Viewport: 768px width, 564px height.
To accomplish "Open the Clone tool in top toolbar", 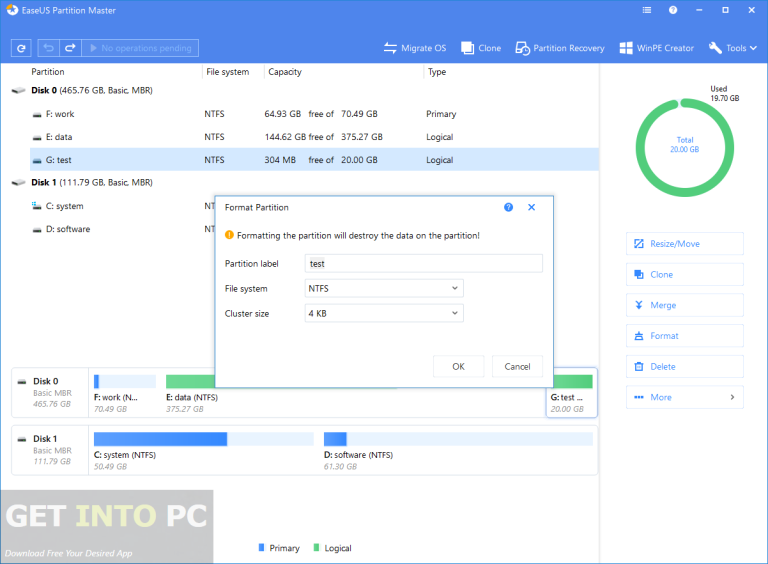I will pos(481,48).
